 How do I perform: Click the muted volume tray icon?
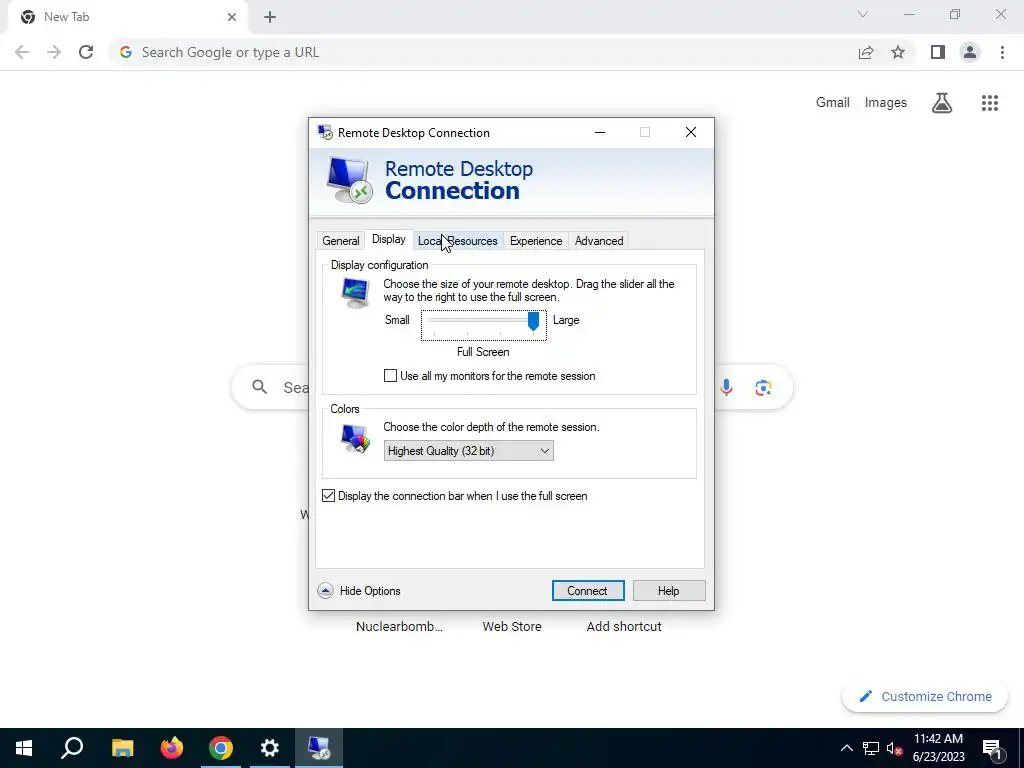[x=894, y=748]
